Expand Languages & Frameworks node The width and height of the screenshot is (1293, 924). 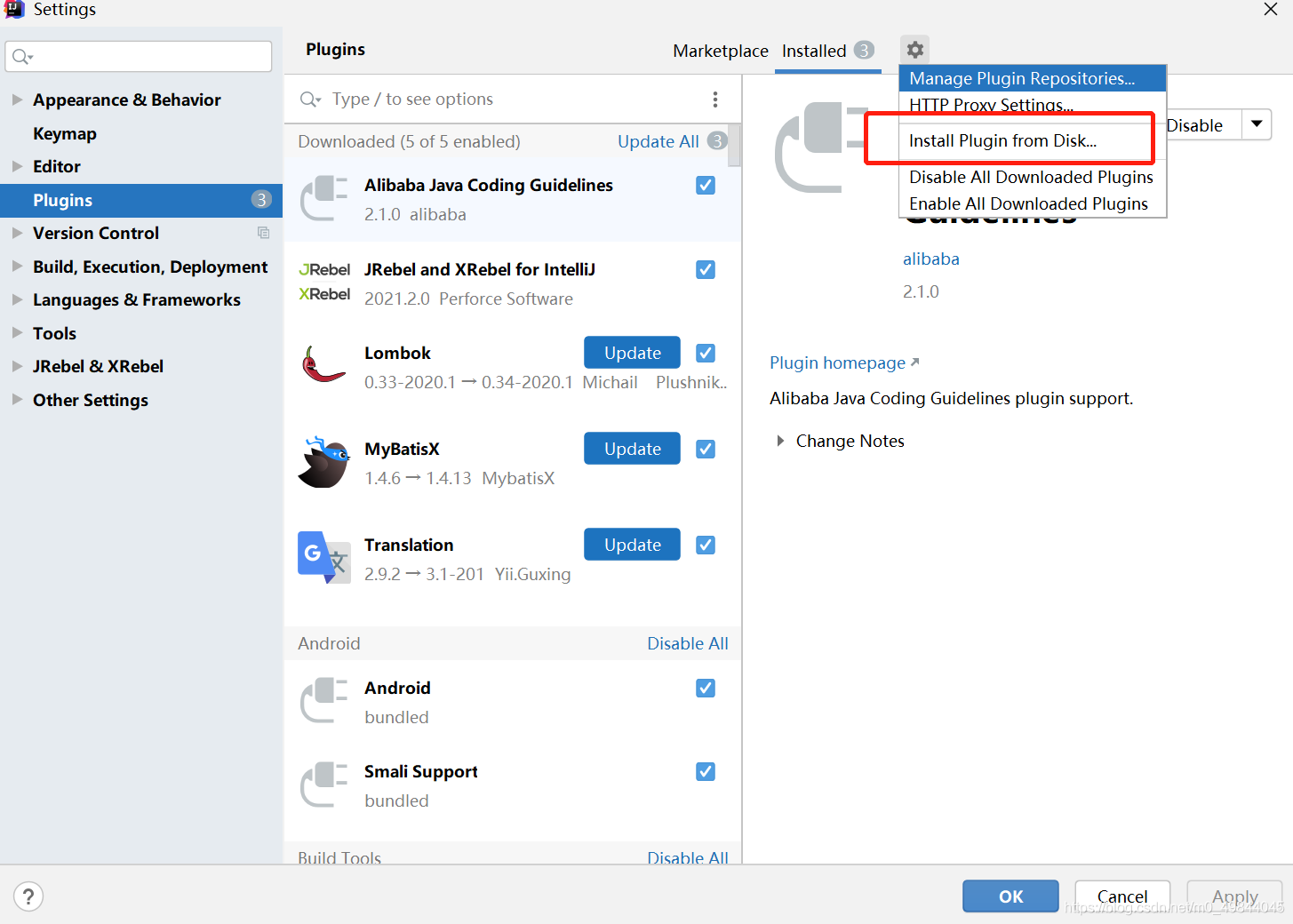(17, 299)
